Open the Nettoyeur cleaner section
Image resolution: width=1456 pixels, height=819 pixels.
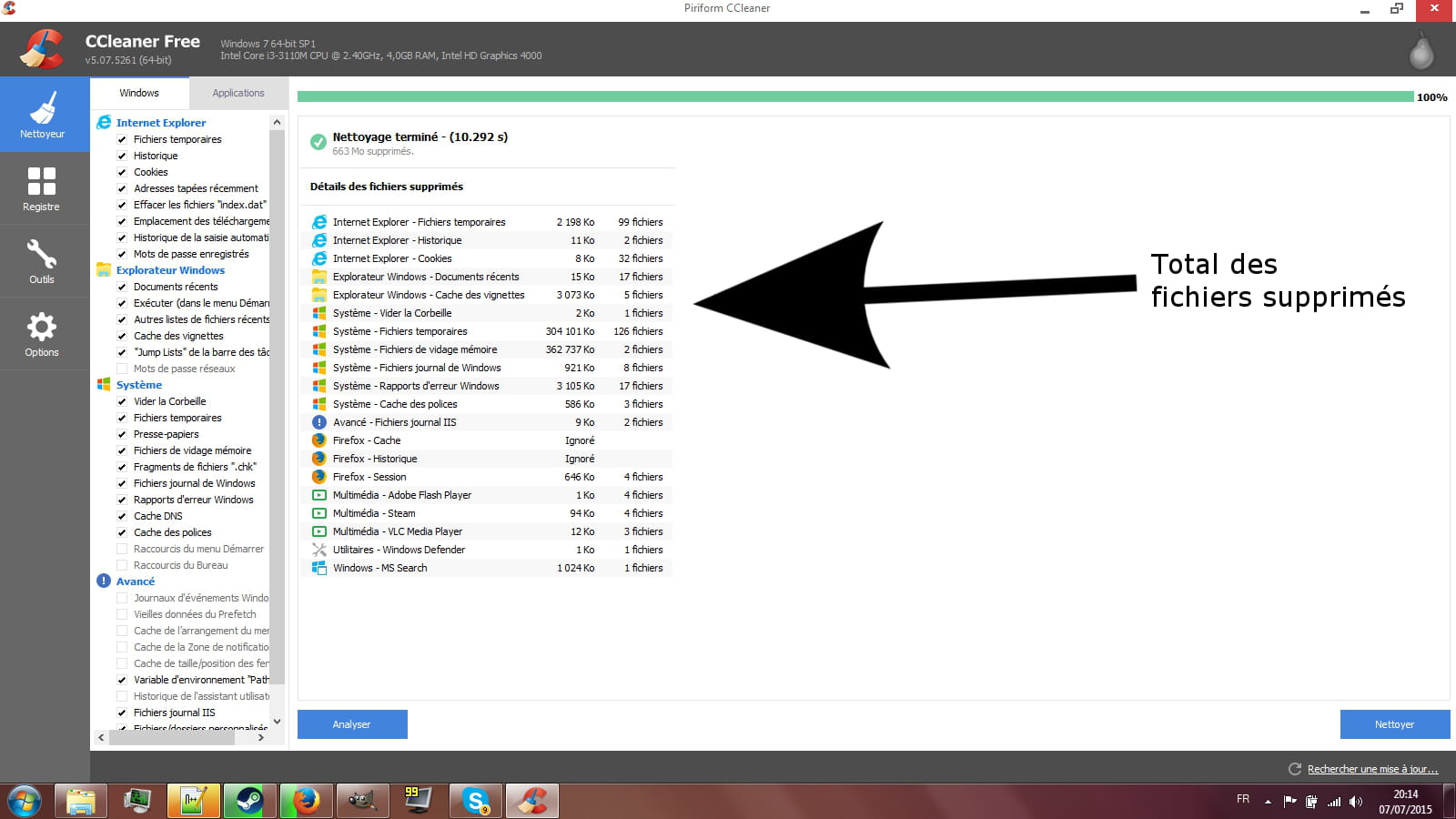tap(43, 115)
